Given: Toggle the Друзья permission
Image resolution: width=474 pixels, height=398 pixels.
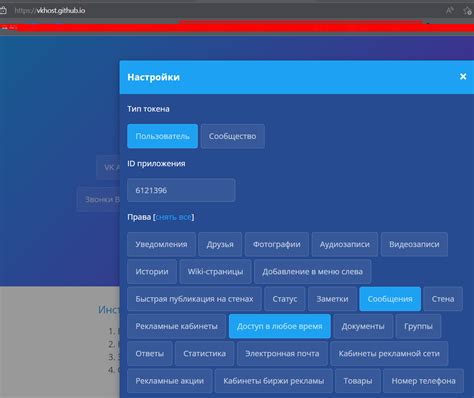Looking at the screenshot, I should (x=220, y=244).
